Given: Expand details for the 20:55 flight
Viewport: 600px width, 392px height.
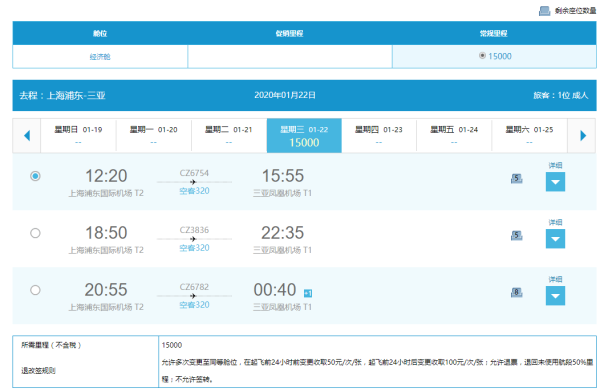Looking at the screenshot, I should pyautogui.click(x=555, y=296).
